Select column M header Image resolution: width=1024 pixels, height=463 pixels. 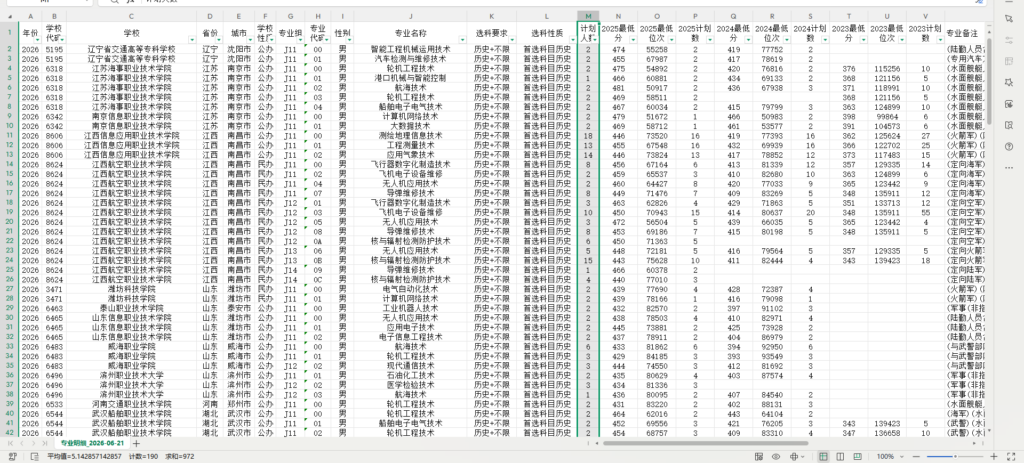pos(588,16)
